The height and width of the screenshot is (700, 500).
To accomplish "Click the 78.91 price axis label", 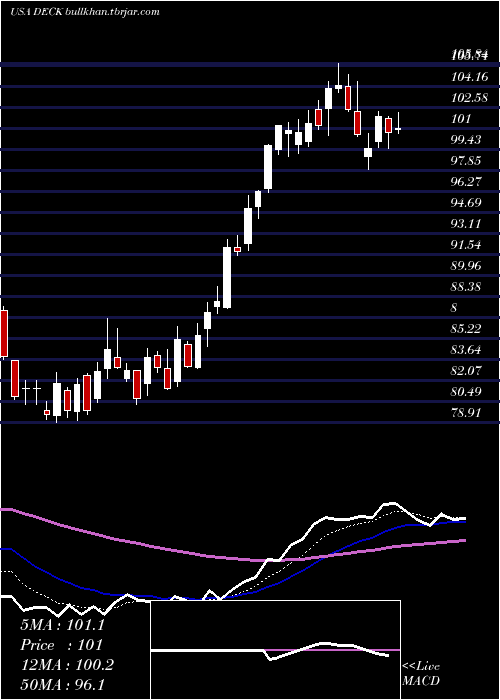I will [466, 413].
